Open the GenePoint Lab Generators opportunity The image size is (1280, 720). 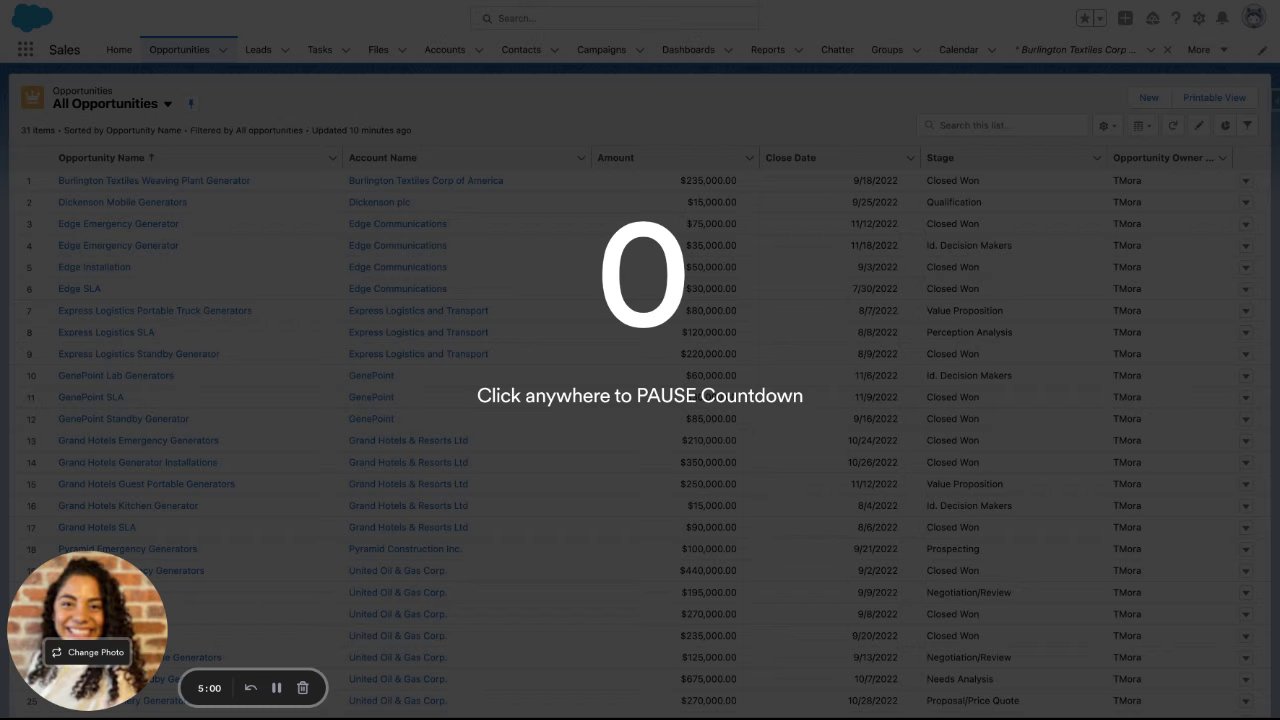click(x=116, y=376)
